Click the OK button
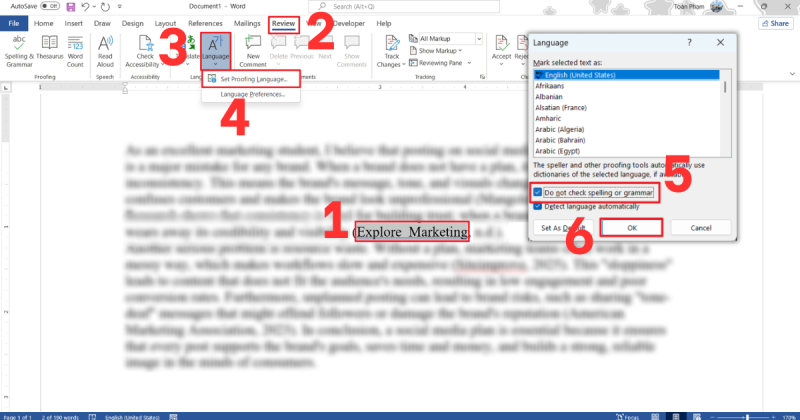800x420 pixels. 632,228
